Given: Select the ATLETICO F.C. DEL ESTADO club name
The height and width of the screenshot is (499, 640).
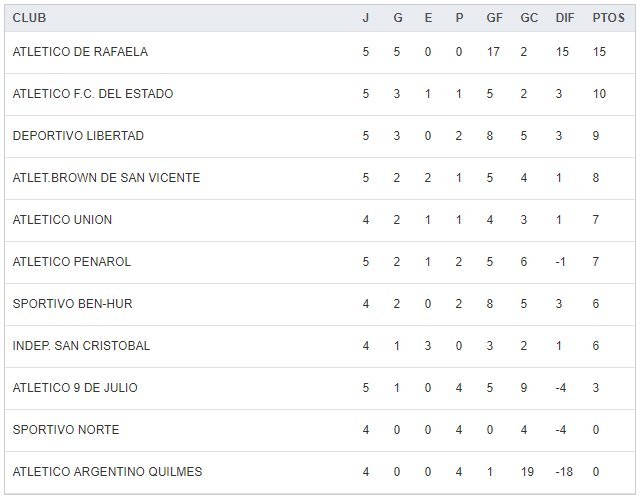Looking at the screenshot, I should [93, 94].
